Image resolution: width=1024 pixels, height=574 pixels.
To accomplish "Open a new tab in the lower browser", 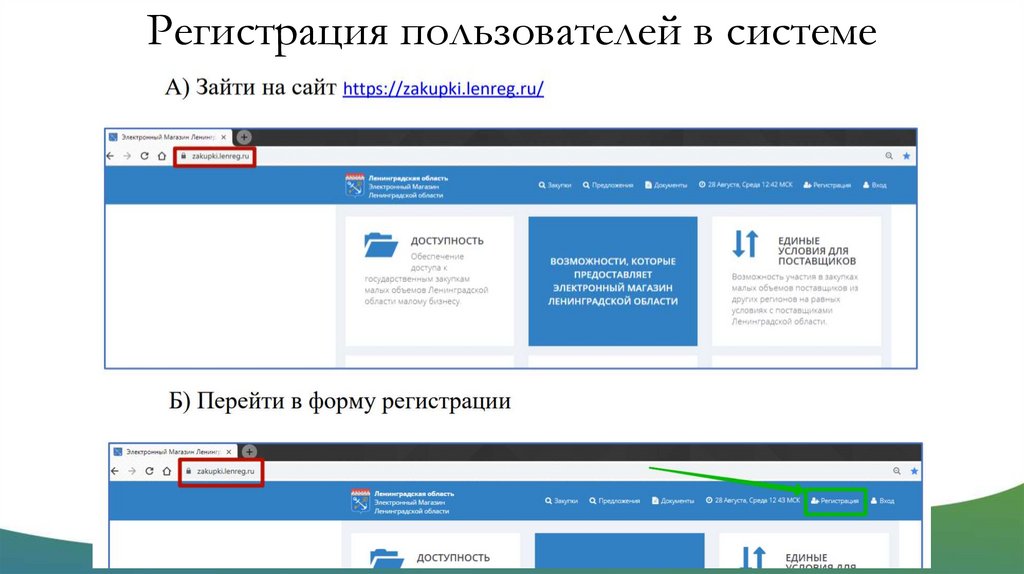I will [249, 452].
